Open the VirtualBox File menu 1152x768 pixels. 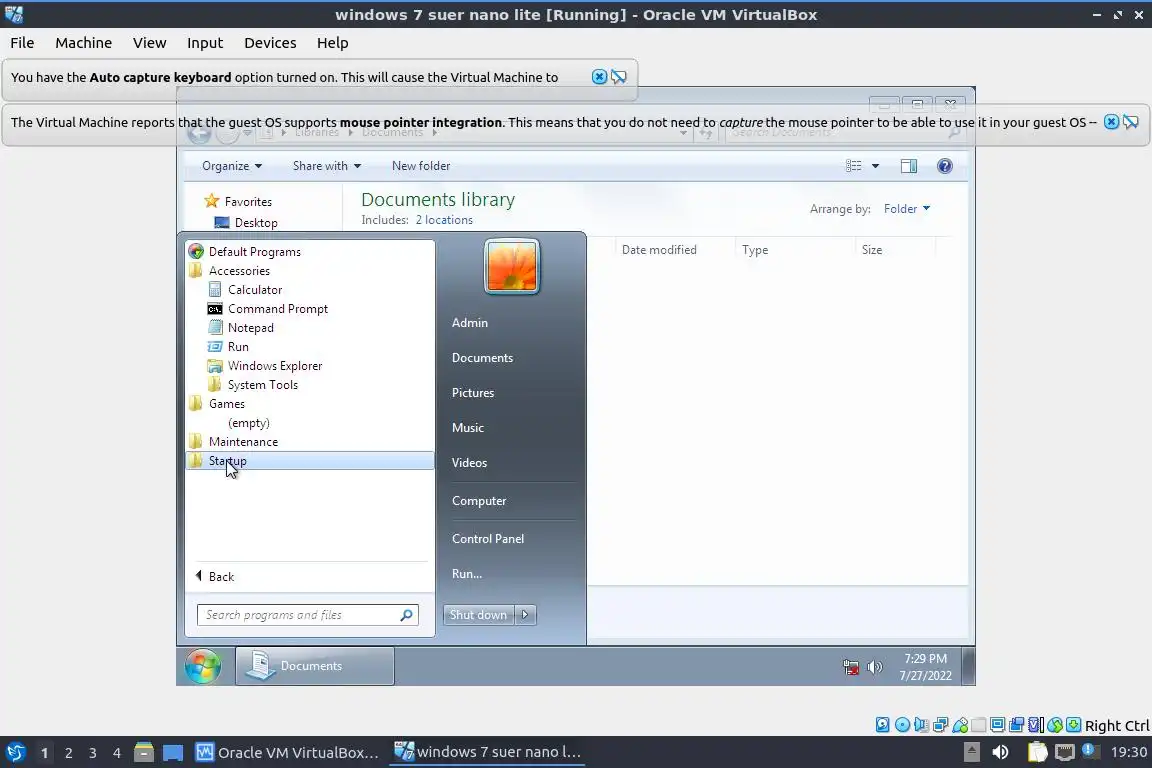(22, 43)
